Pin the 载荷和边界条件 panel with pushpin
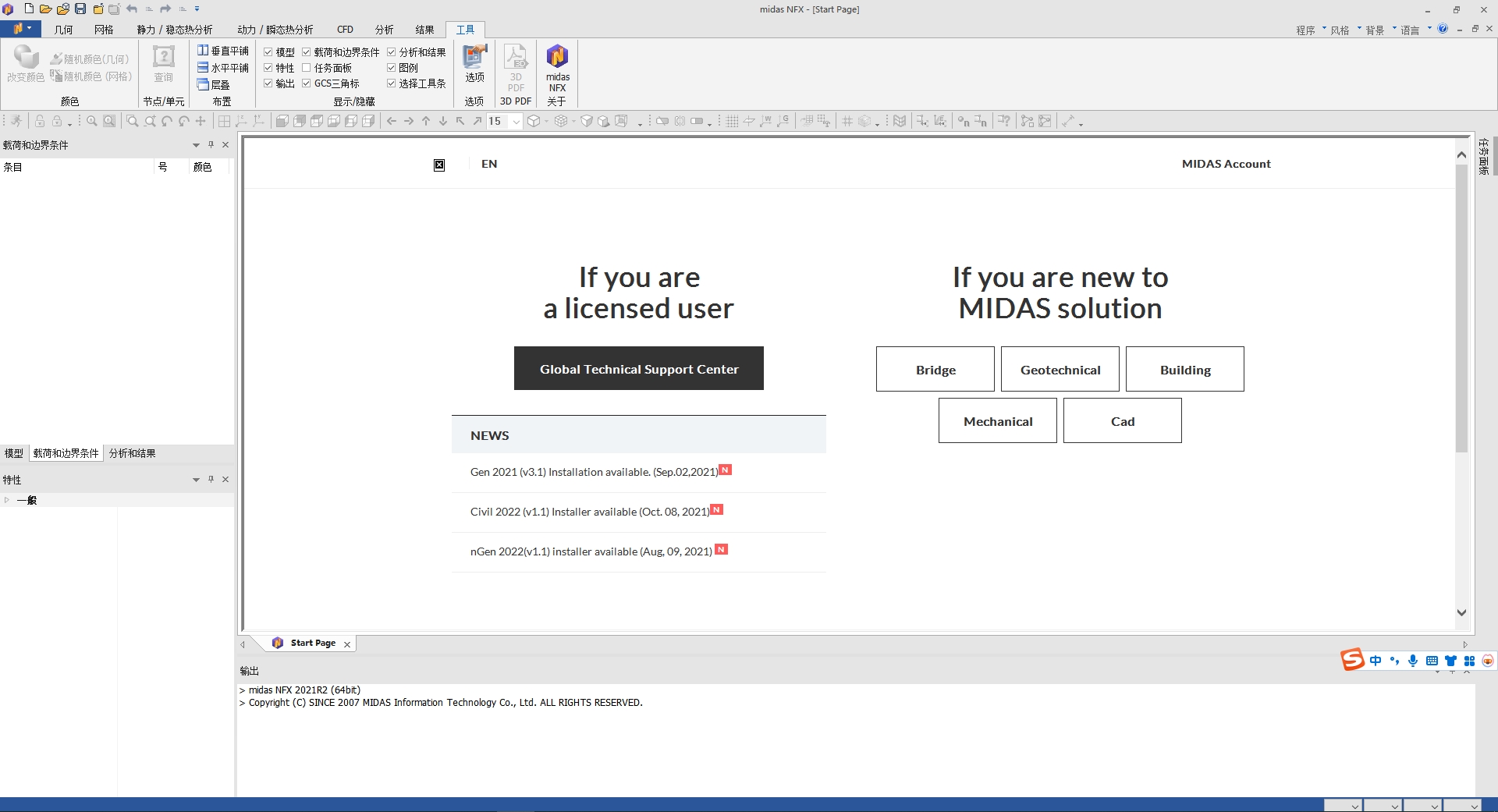The height and width of the screenshot is (812, 1498). pos(211,144)
